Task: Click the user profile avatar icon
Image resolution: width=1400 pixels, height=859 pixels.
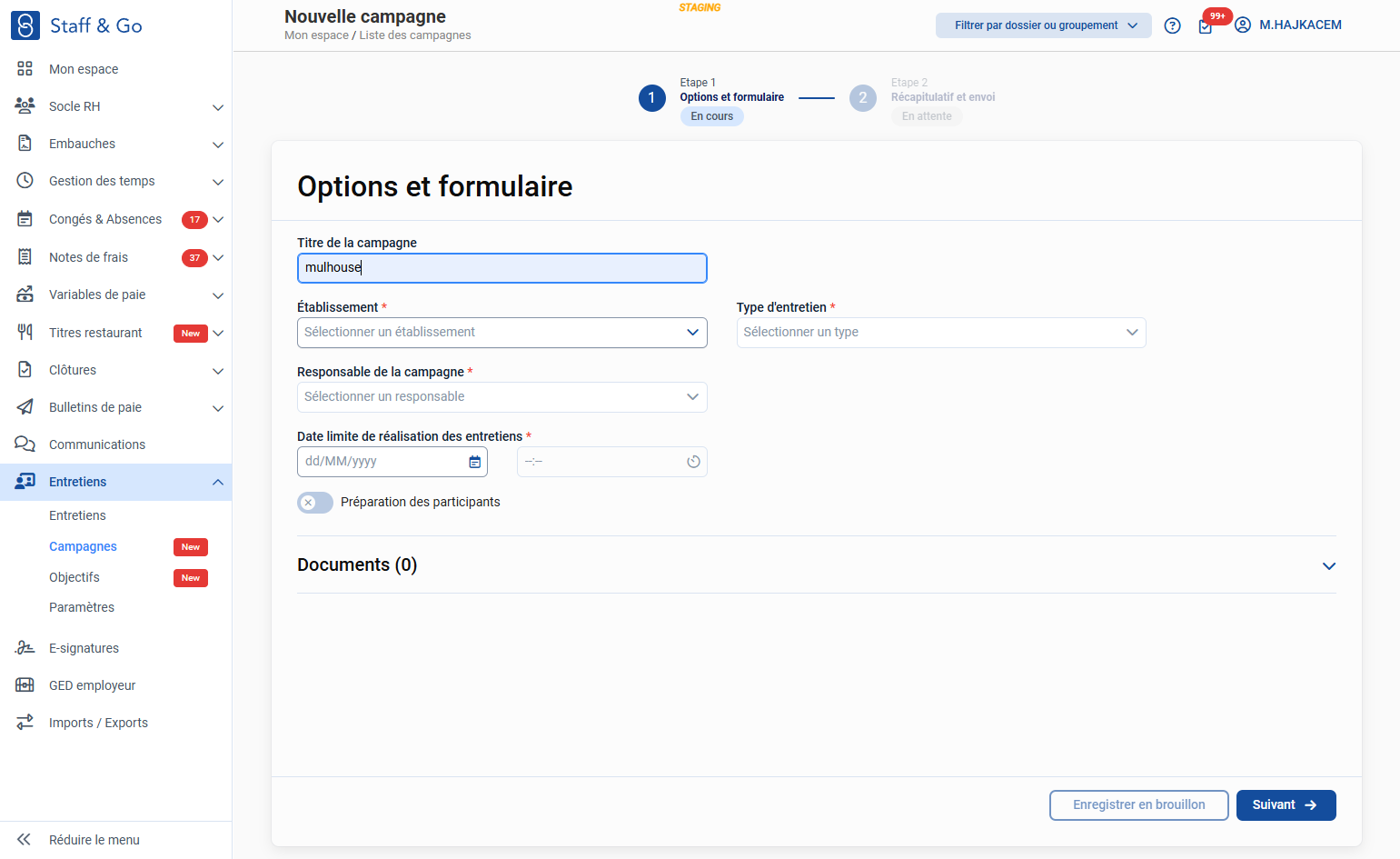Action: (1243, 25)
